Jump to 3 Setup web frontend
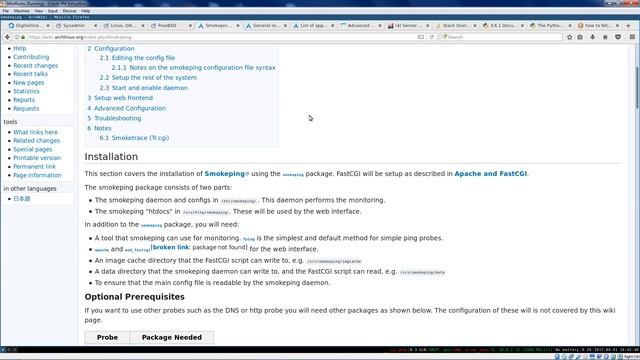 click(120, 98)
